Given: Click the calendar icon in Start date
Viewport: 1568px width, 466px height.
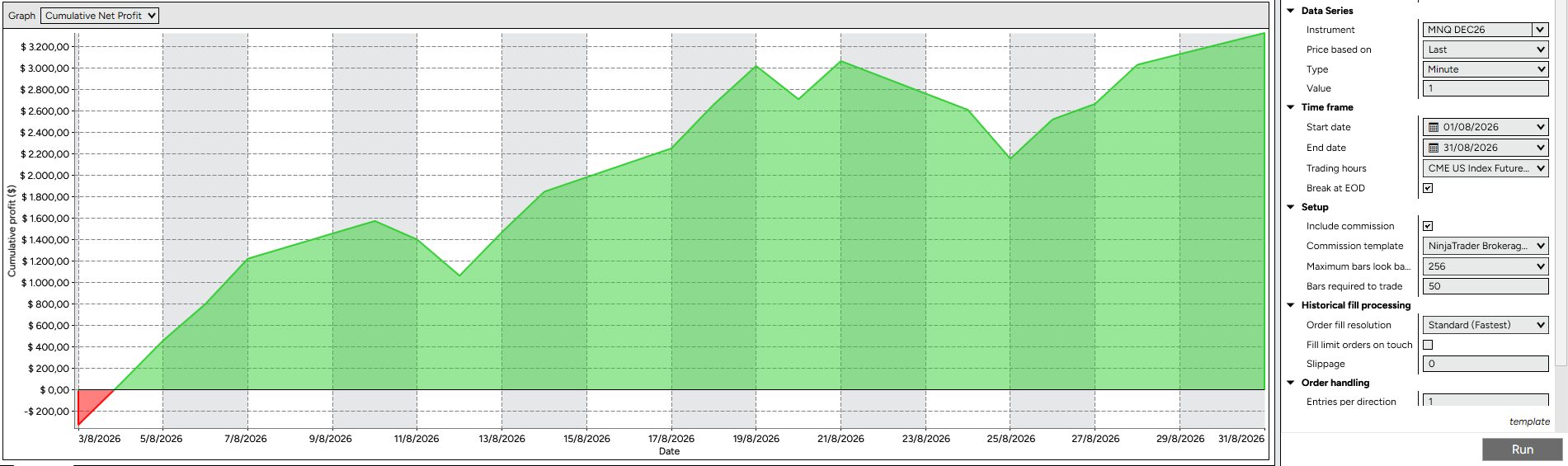Looking at the screenshot, I should click(1434, 127).
